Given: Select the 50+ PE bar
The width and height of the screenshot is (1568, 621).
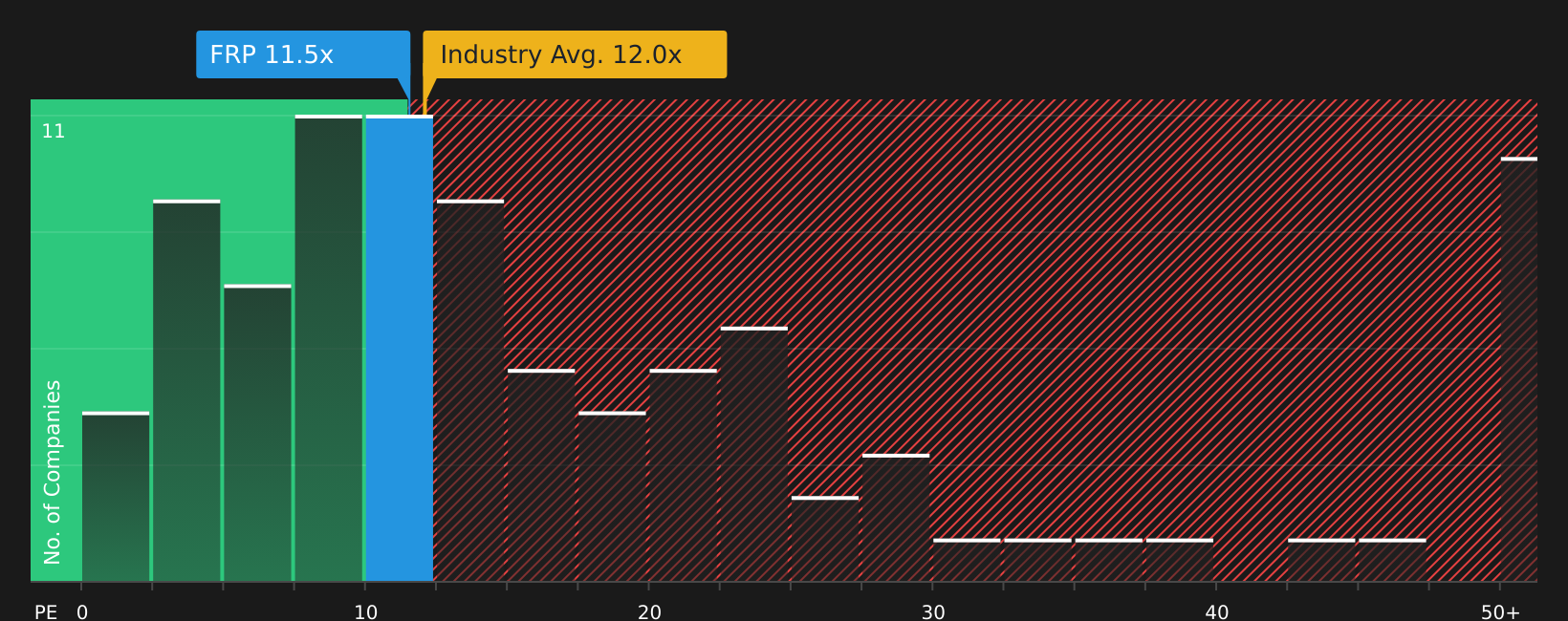Looking at the screenshot, I should click(1519, 370).
